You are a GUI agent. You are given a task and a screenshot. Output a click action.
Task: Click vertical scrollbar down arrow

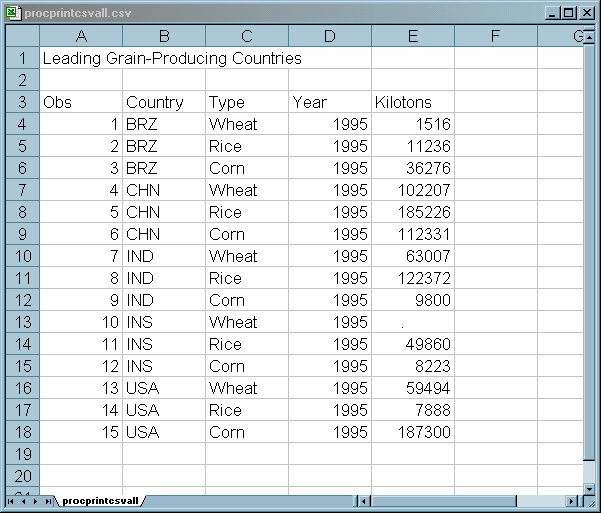point(589,489)
